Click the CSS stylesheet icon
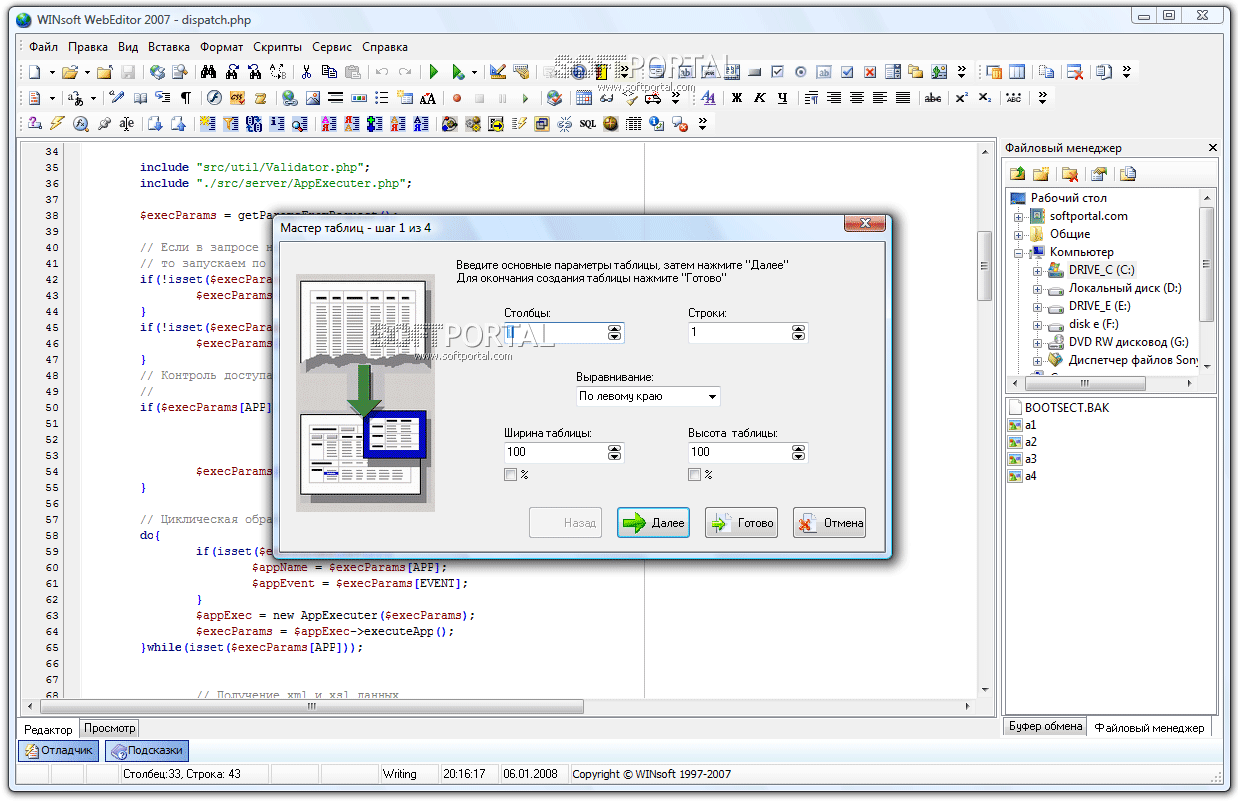Image resolution: width=1238 pixels, height=804 pixels. 237,98
